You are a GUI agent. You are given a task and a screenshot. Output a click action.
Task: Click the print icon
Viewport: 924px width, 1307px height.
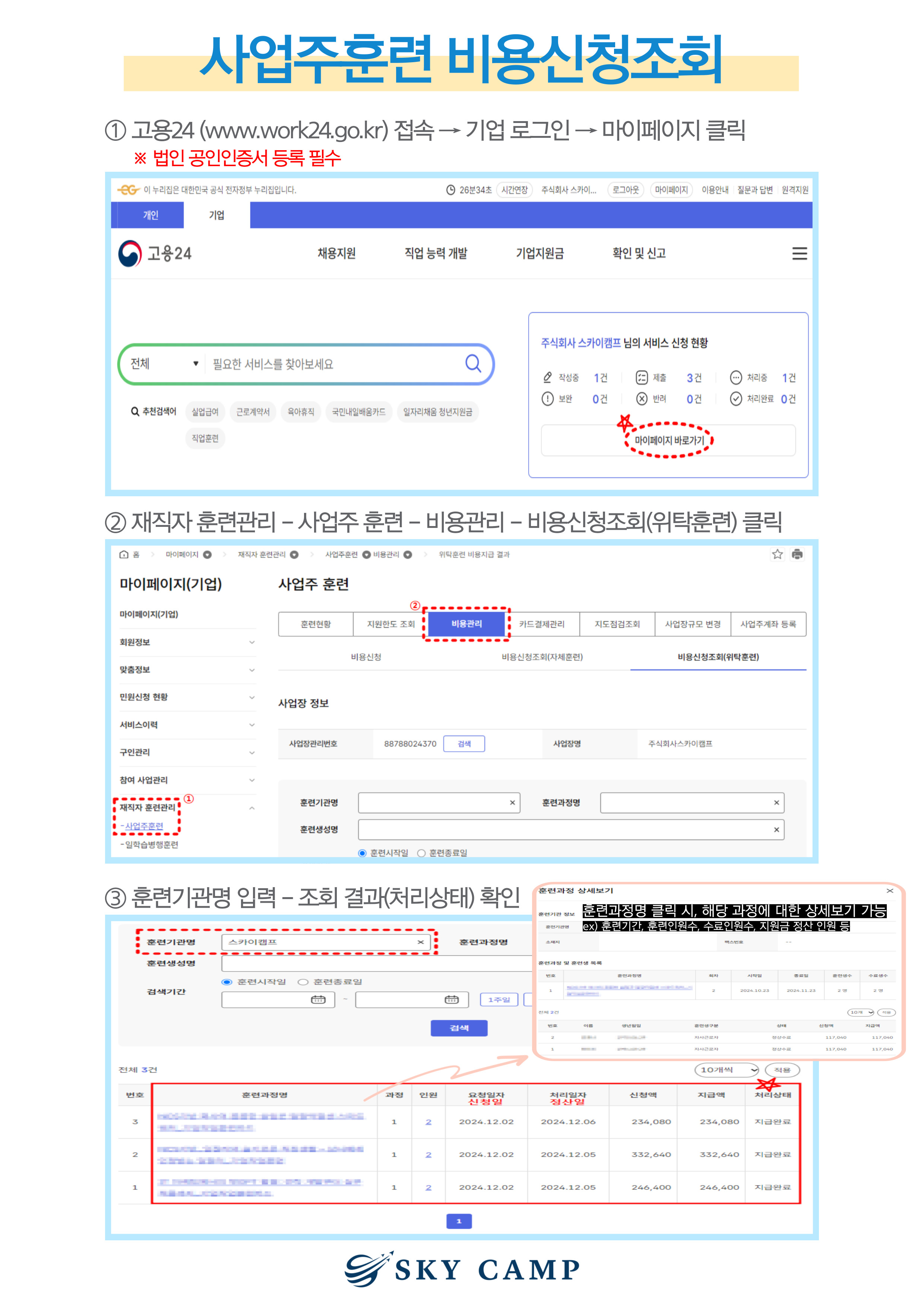point(797,554)
